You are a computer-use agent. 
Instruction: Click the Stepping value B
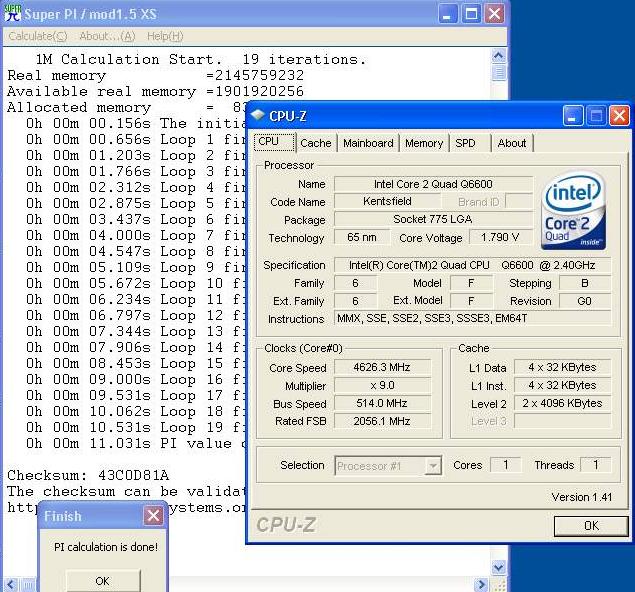click(584, 283)
